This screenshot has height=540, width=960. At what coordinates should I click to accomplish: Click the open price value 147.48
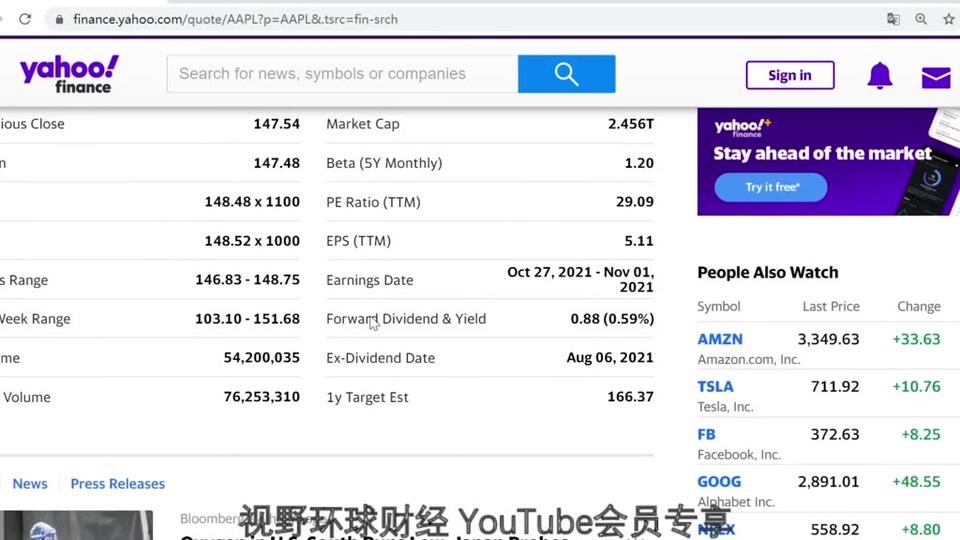(277, 163)
